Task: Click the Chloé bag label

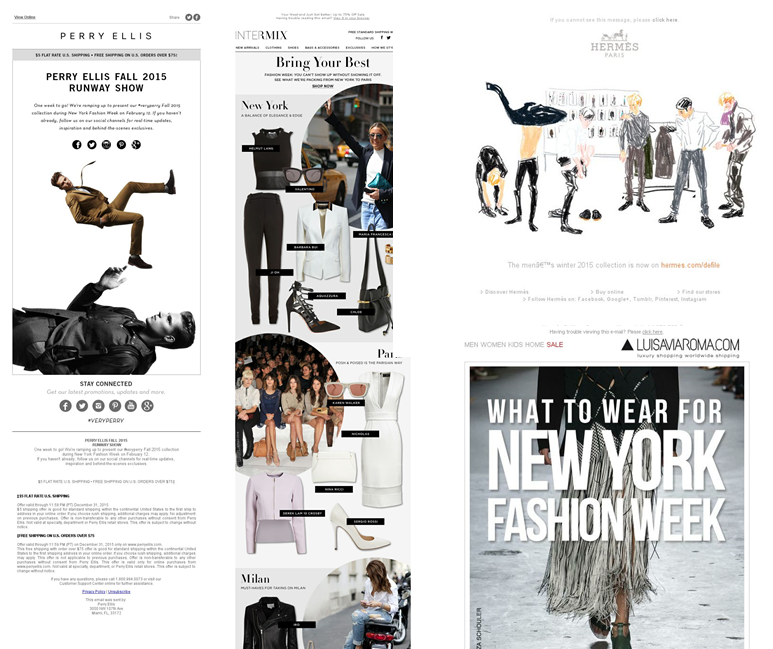Action: click(356, 312)
